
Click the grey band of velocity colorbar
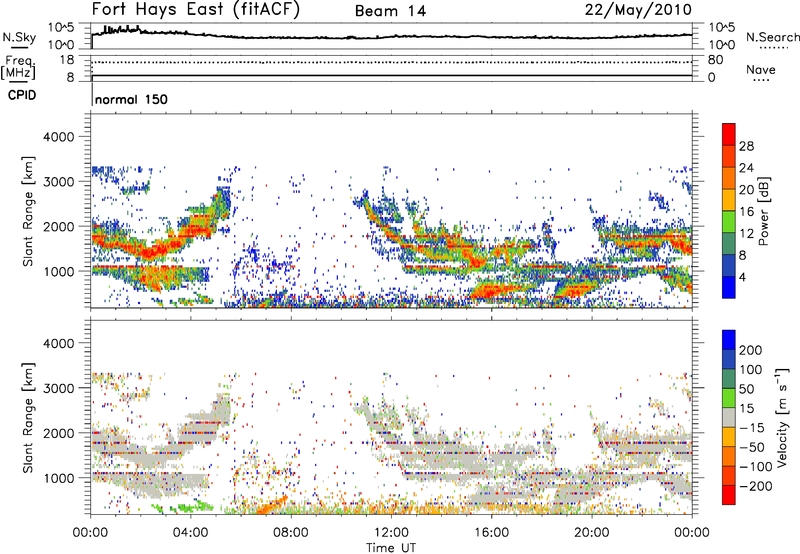coord(729,417)
